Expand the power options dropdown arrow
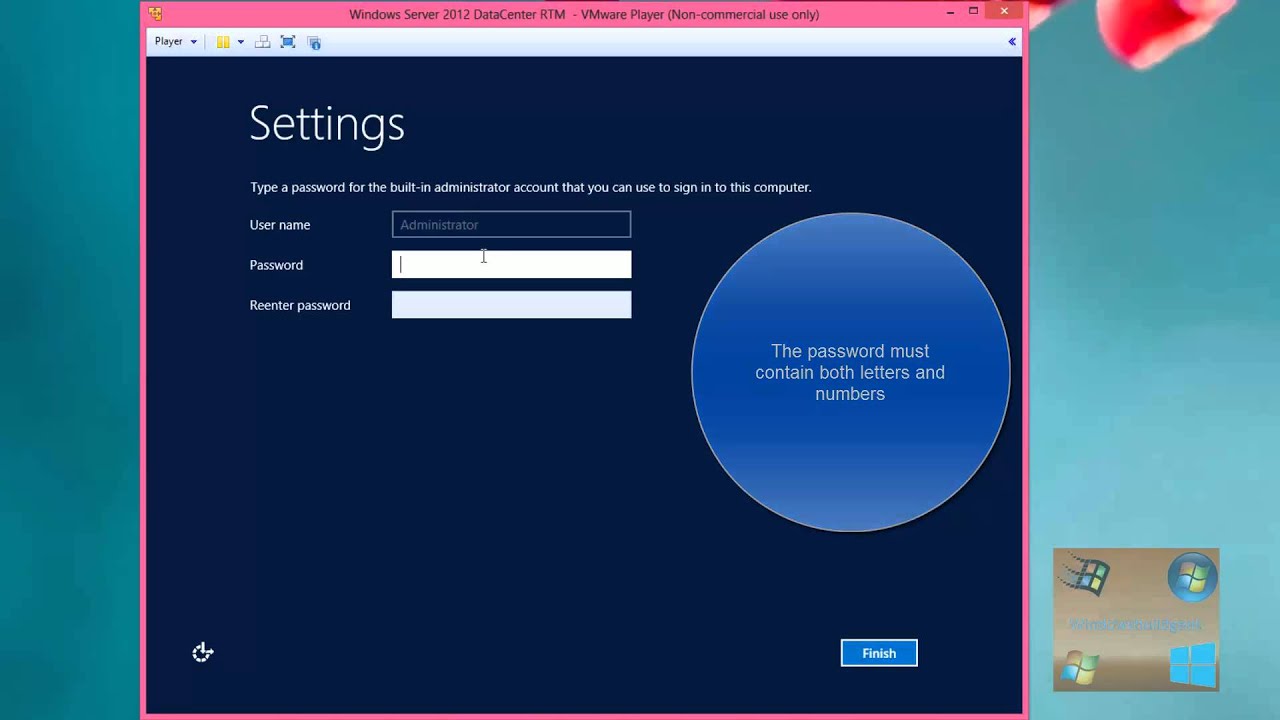 coord(240,42)
